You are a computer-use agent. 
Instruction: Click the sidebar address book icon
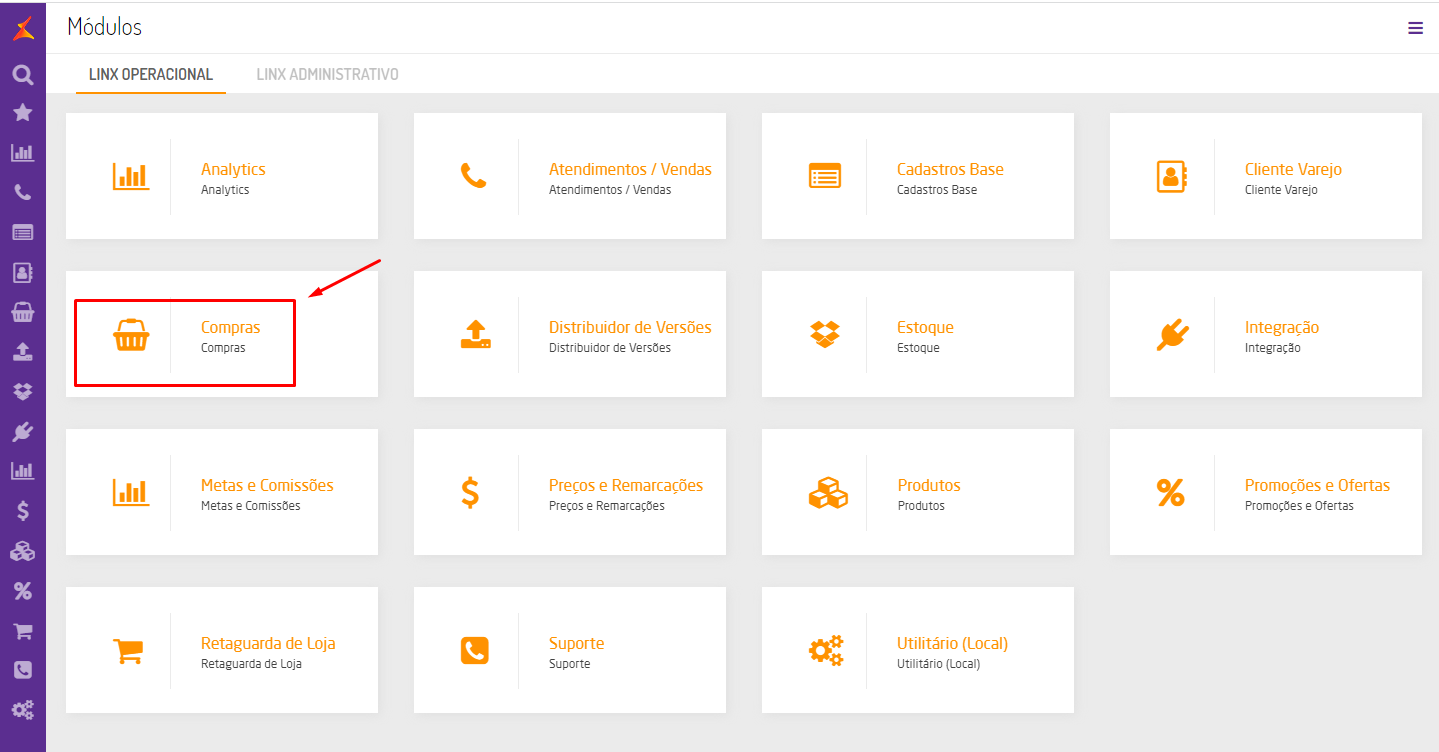pos(23,272)
